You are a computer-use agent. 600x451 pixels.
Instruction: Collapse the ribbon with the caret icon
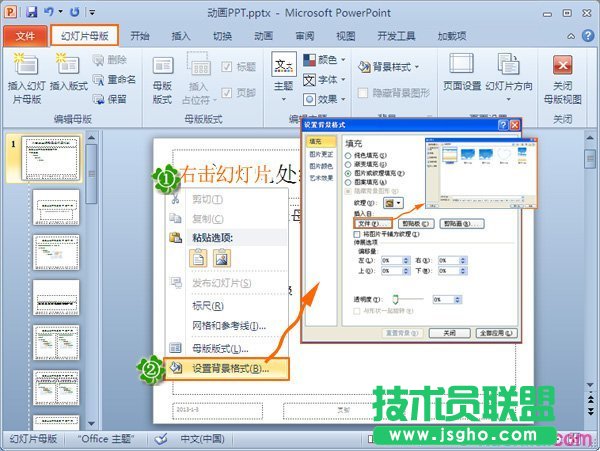pos(571,36)
